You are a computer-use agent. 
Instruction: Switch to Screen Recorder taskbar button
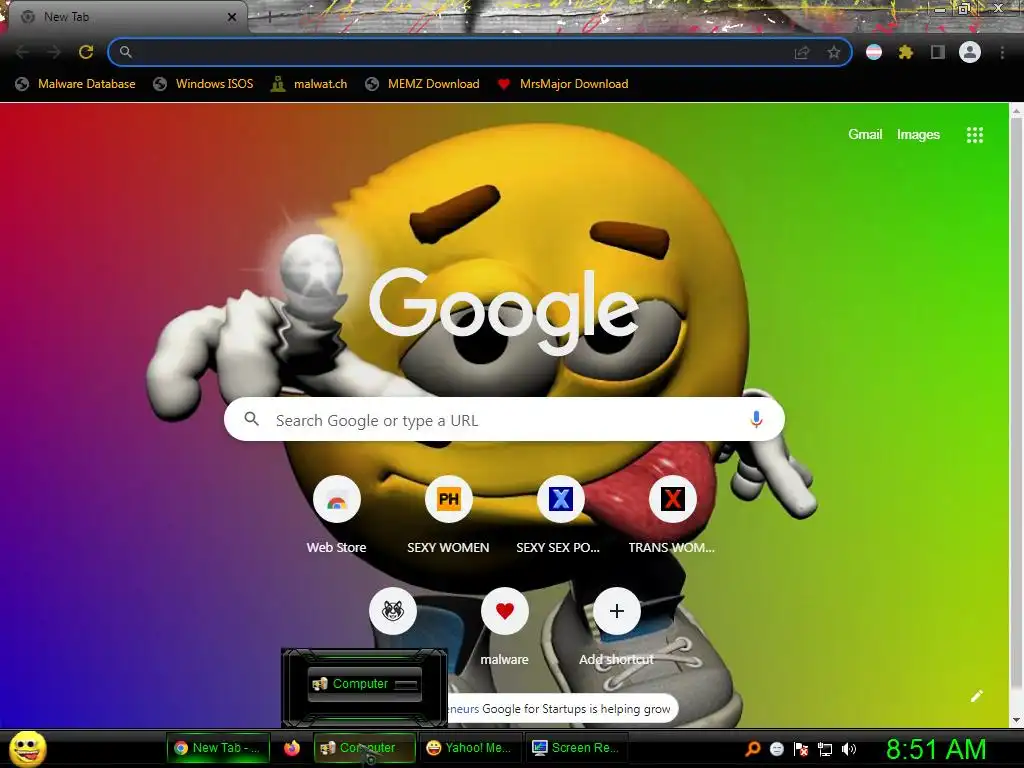pyautogui.click(x=577, y=748)
